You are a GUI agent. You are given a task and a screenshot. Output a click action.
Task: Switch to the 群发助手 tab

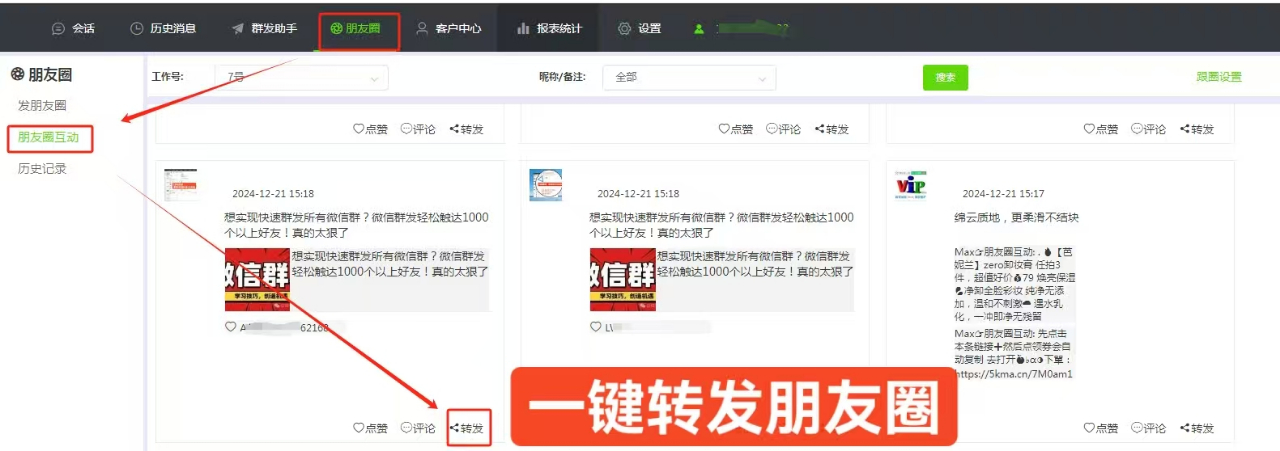264,28
